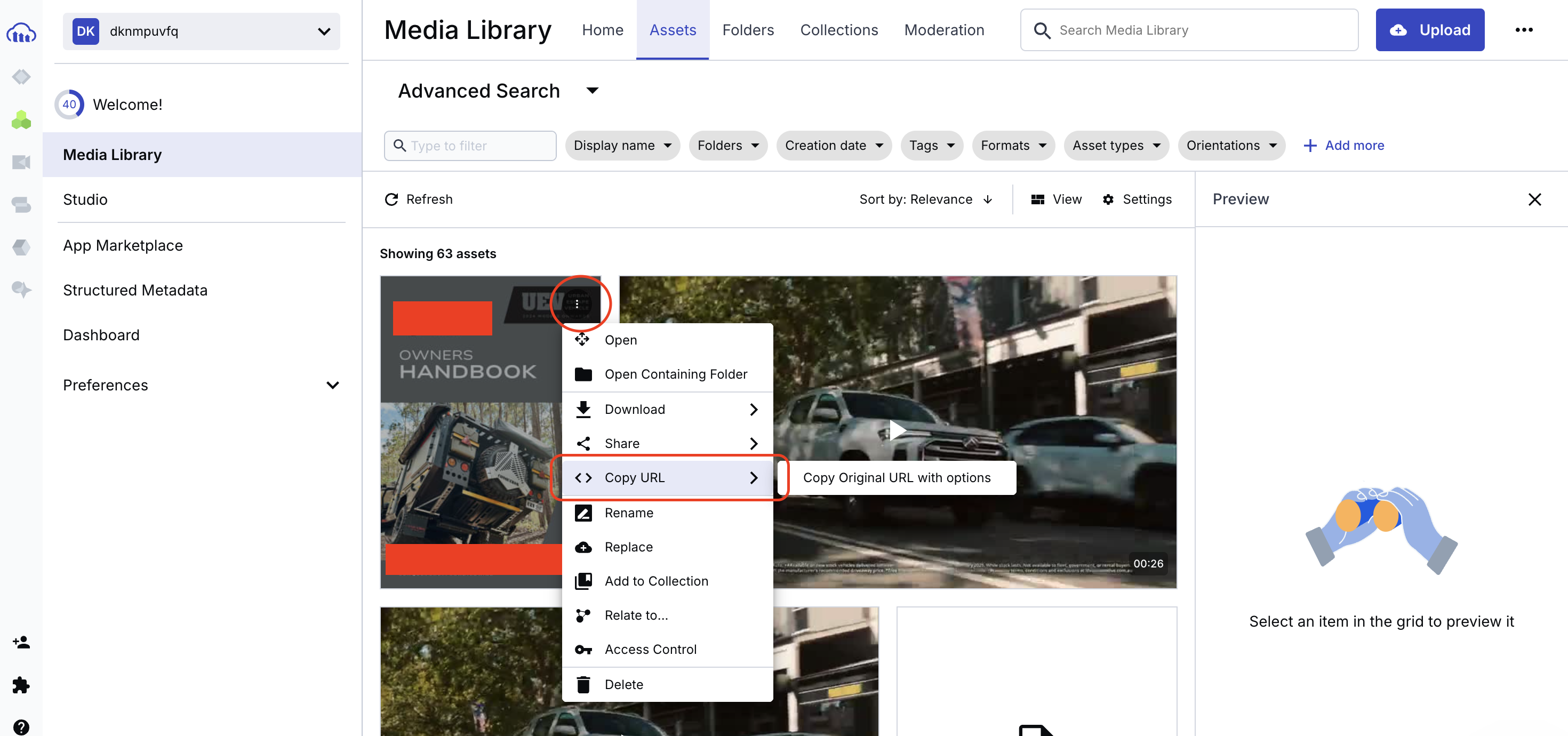1568x736 pixels.
Task: Click the kebab menu on handbook thumbnail
Action: tap(577, 304)
